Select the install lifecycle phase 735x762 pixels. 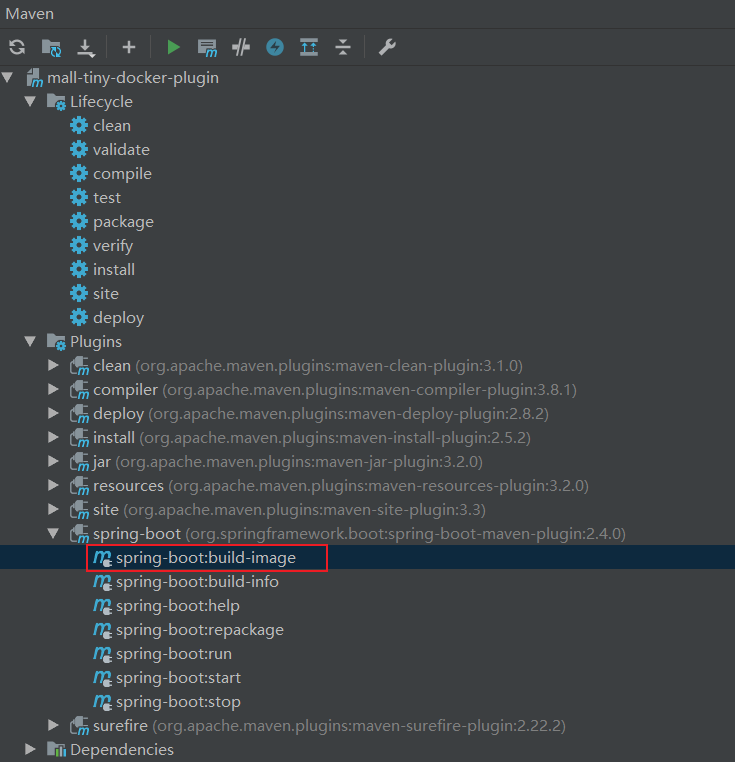[114, 269]
